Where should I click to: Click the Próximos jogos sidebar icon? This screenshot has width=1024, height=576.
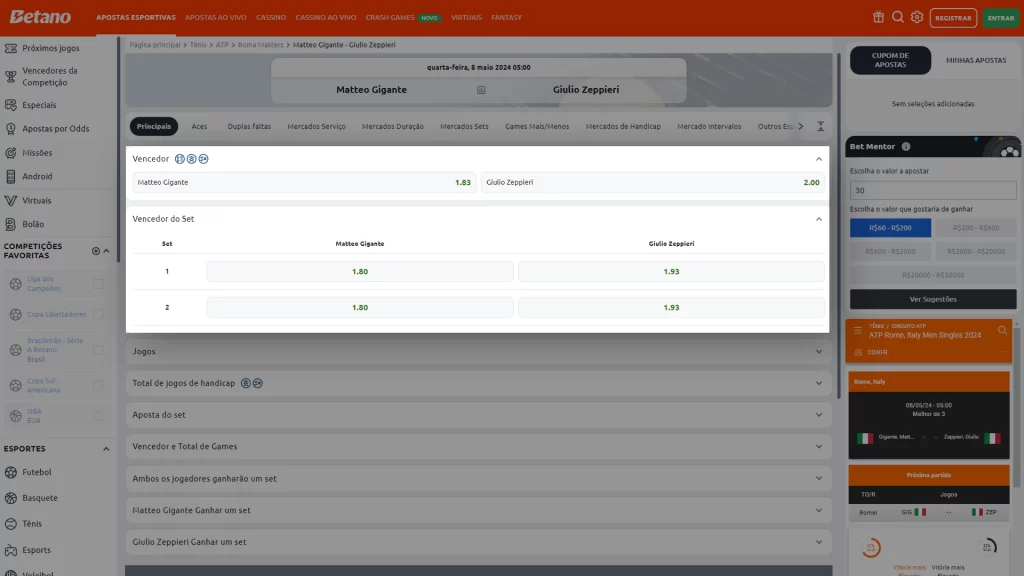(x=10, y=48)
